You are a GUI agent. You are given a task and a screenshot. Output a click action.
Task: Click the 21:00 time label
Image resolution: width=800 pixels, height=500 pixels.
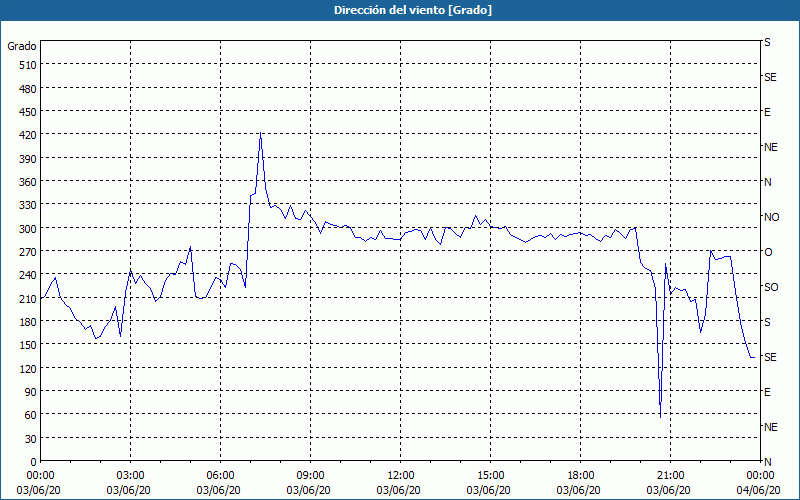(670, 476)
